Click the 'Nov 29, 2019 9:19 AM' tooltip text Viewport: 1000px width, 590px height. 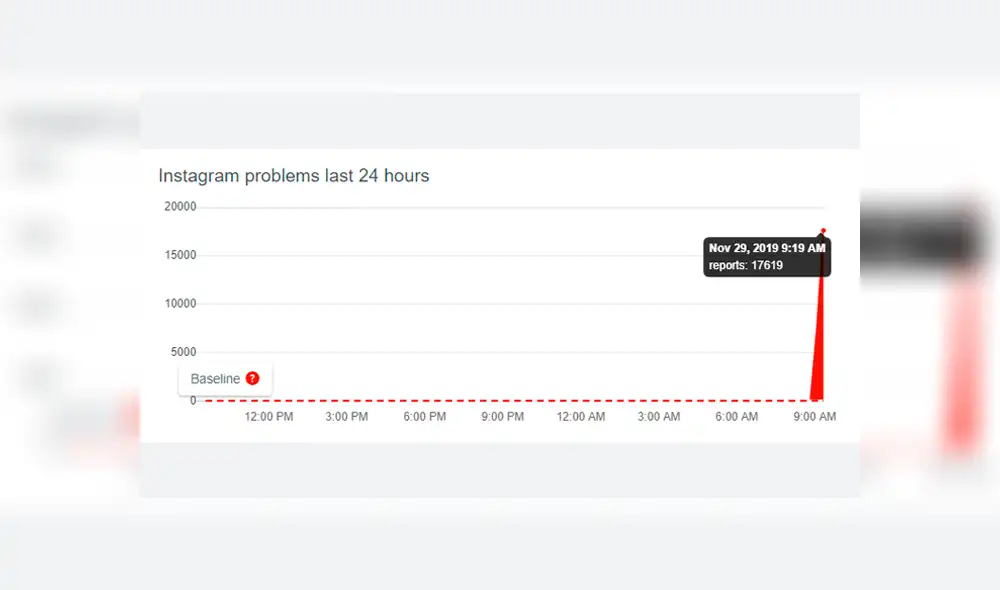pyautogui.click(x=767, y=248)
